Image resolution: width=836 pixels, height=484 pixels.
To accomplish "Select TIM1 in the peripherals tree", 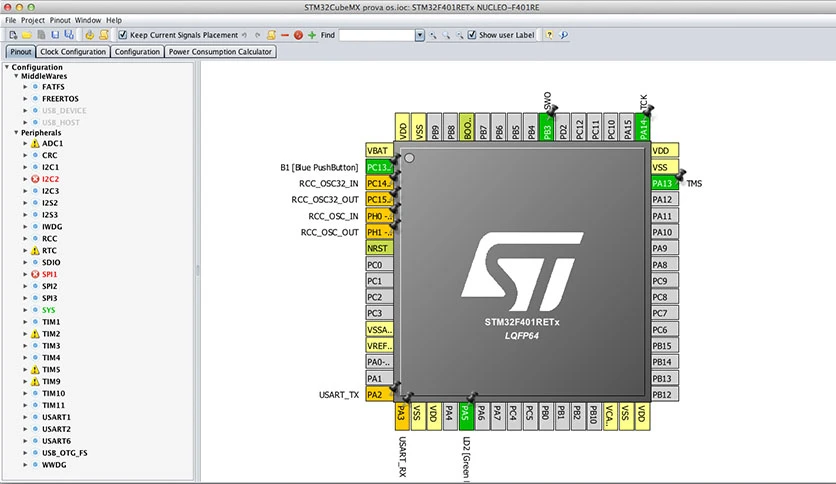I will click(51, 322).
